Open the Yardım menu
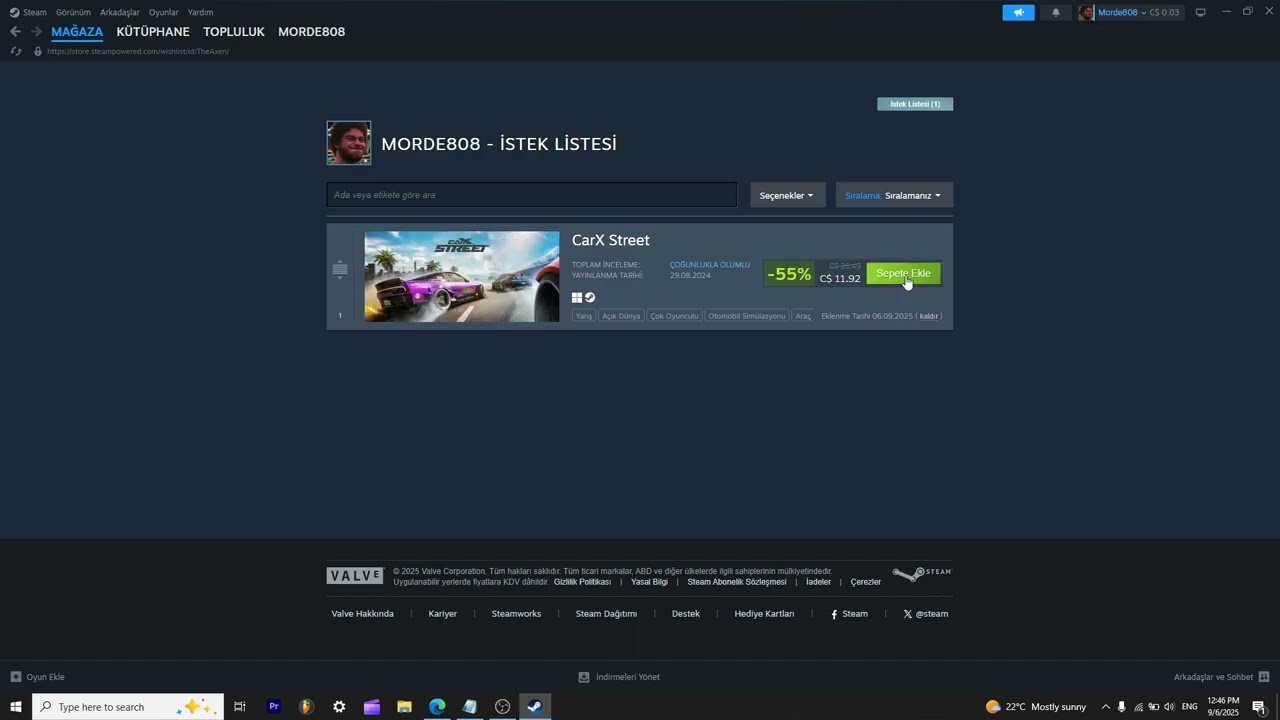Screen dimensions: 1280x720 click(x=200, y=12)
